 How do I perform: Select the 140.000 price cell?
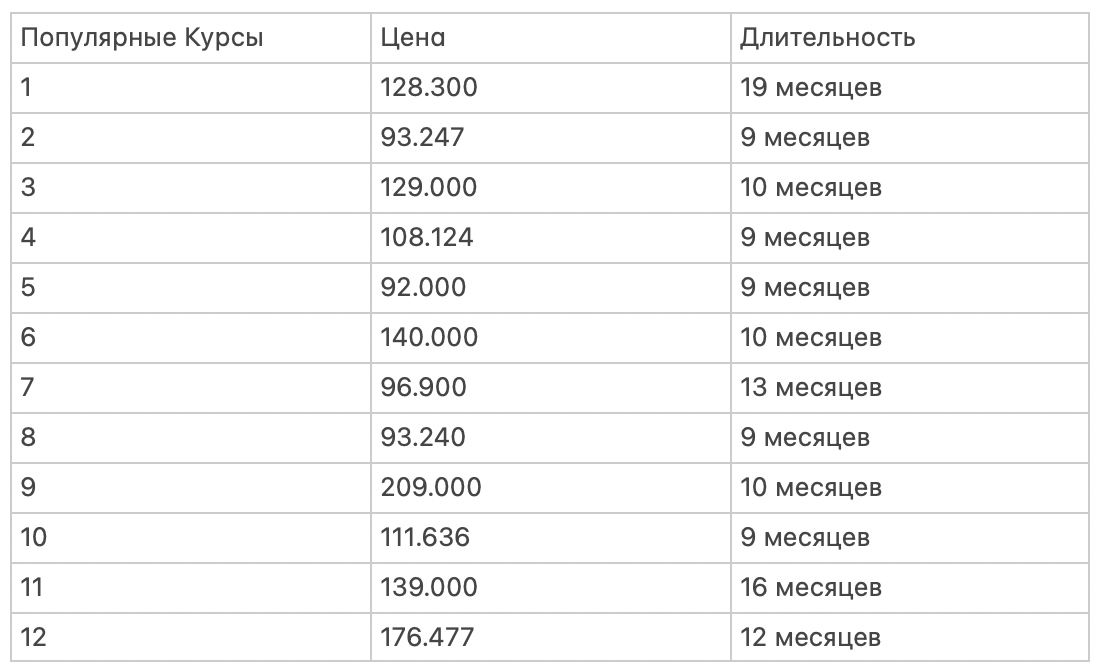tap(429, 338)
